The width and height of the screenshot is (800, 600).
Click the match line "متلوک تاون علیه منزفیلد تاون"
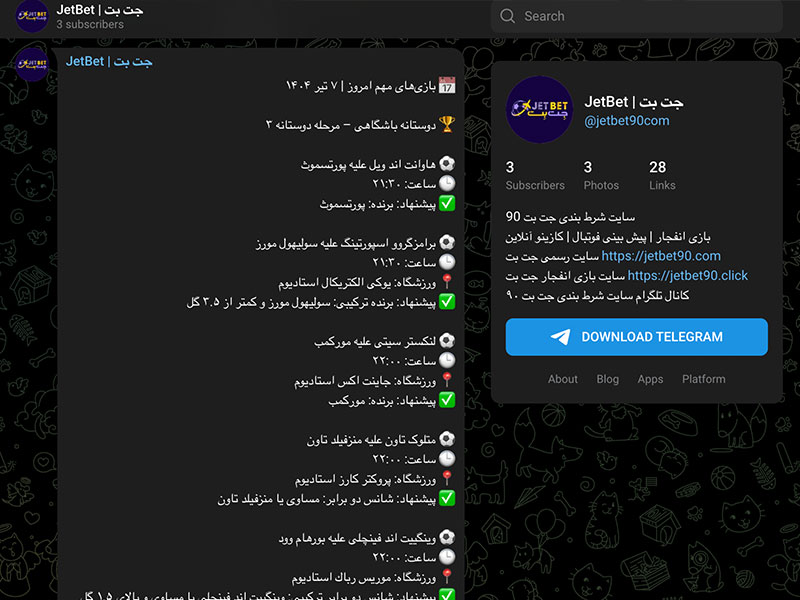click(x=371, y=440)
